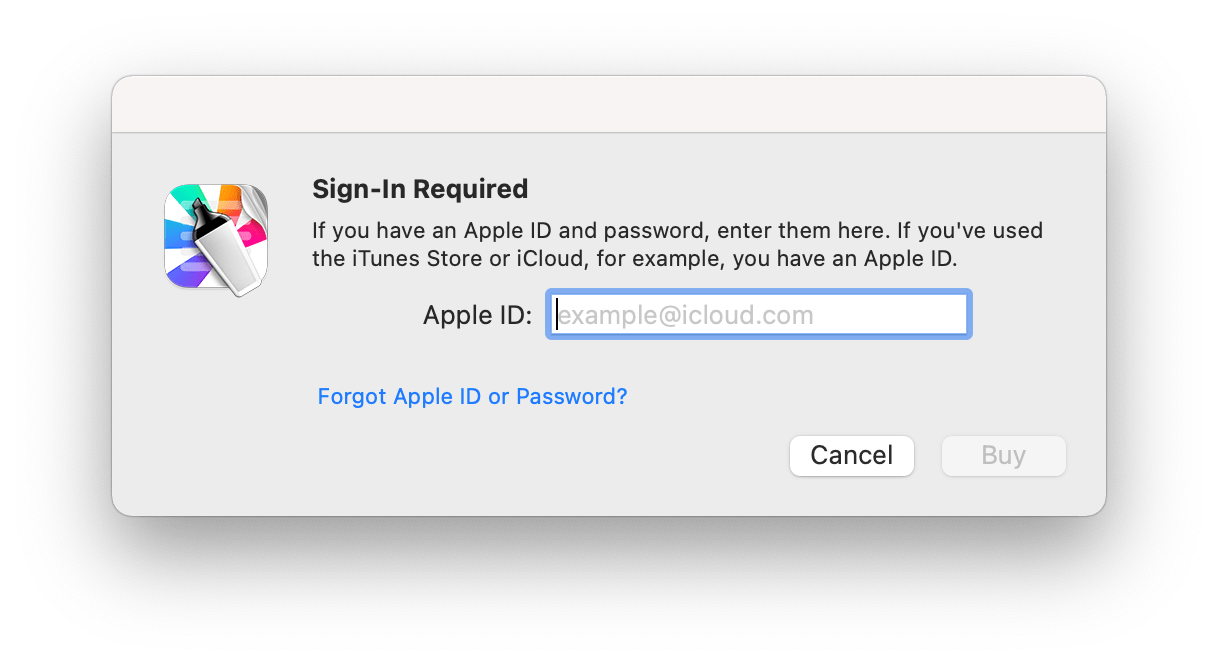Click the Sign-In Required heading
Viewport: 1218px width, 664px height.
[x=420, y=189]
